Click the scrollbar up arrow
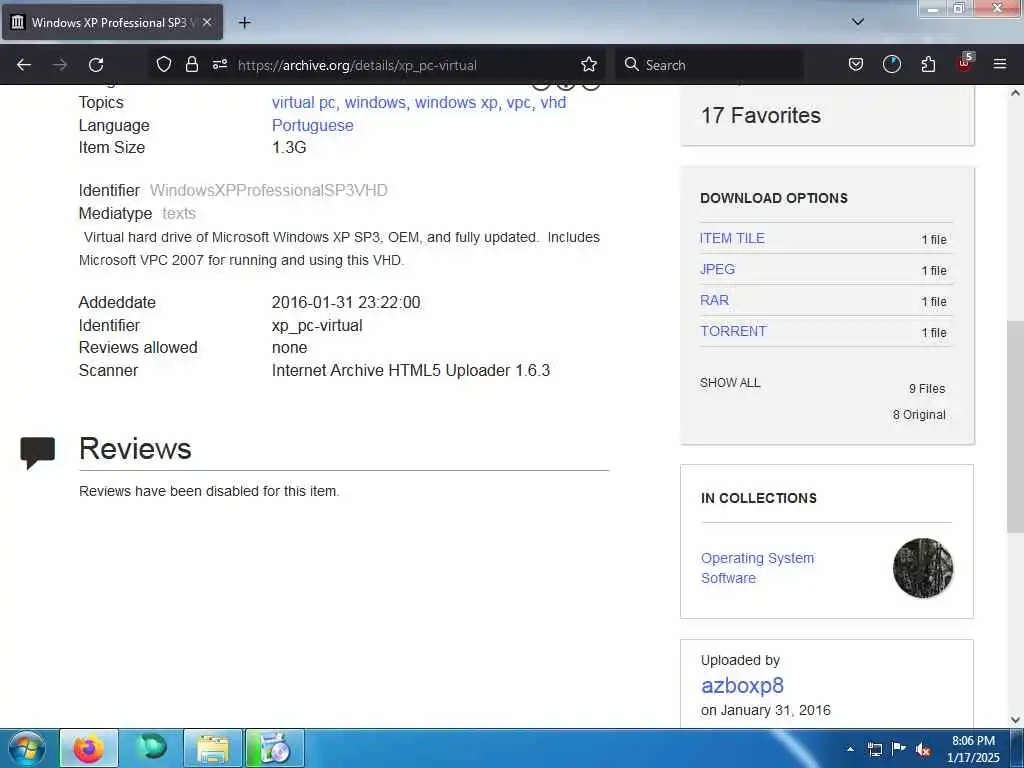This screenshot has height=768, width=1024. pyautogui.click(x=1015, y=93)
